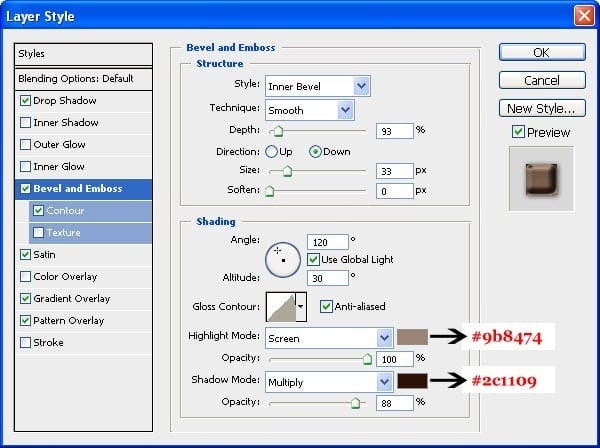This screenshot has height=448, width=600.
Task: Uncheck the Contour checkbox
Action: [x=38, y=210]
